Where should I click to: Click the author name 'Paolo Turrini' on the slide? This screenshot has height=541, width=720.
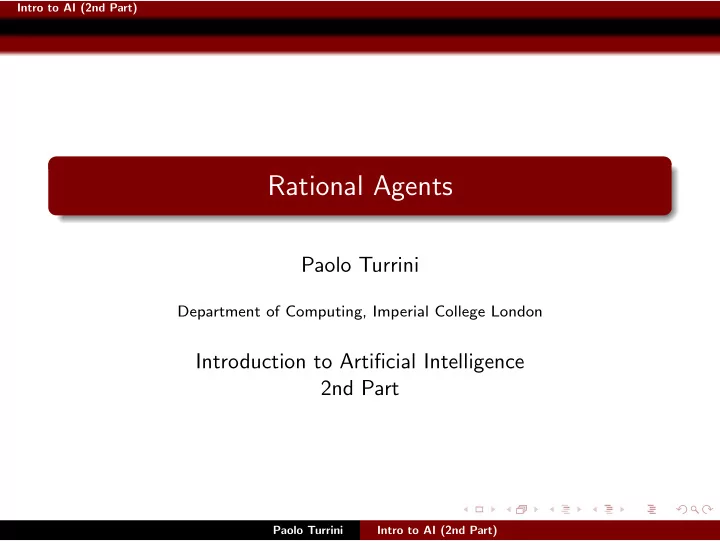[360, 265]
